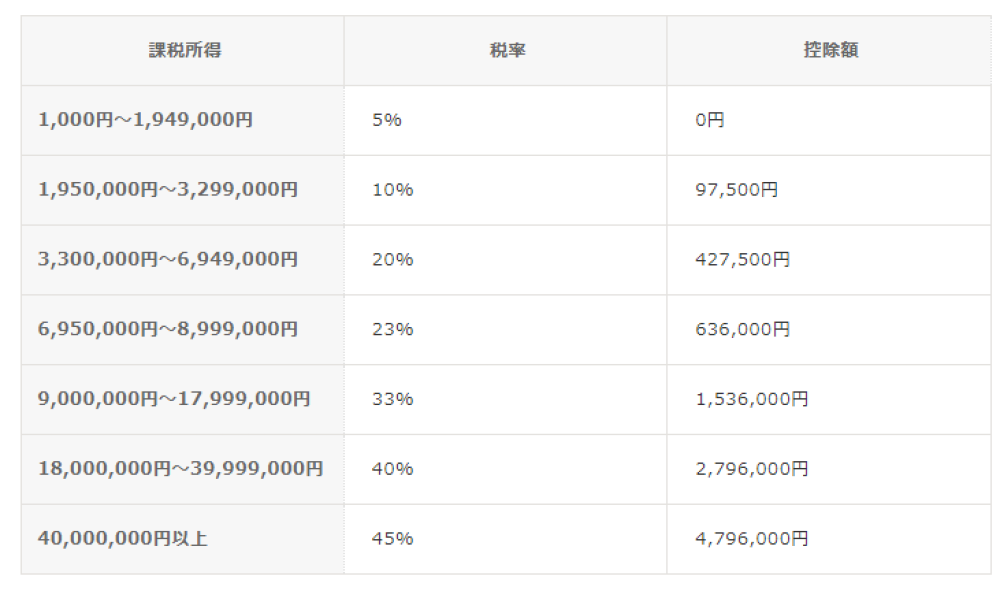
Task: Click the 5% tax rate cell
Action: point(506,121)
